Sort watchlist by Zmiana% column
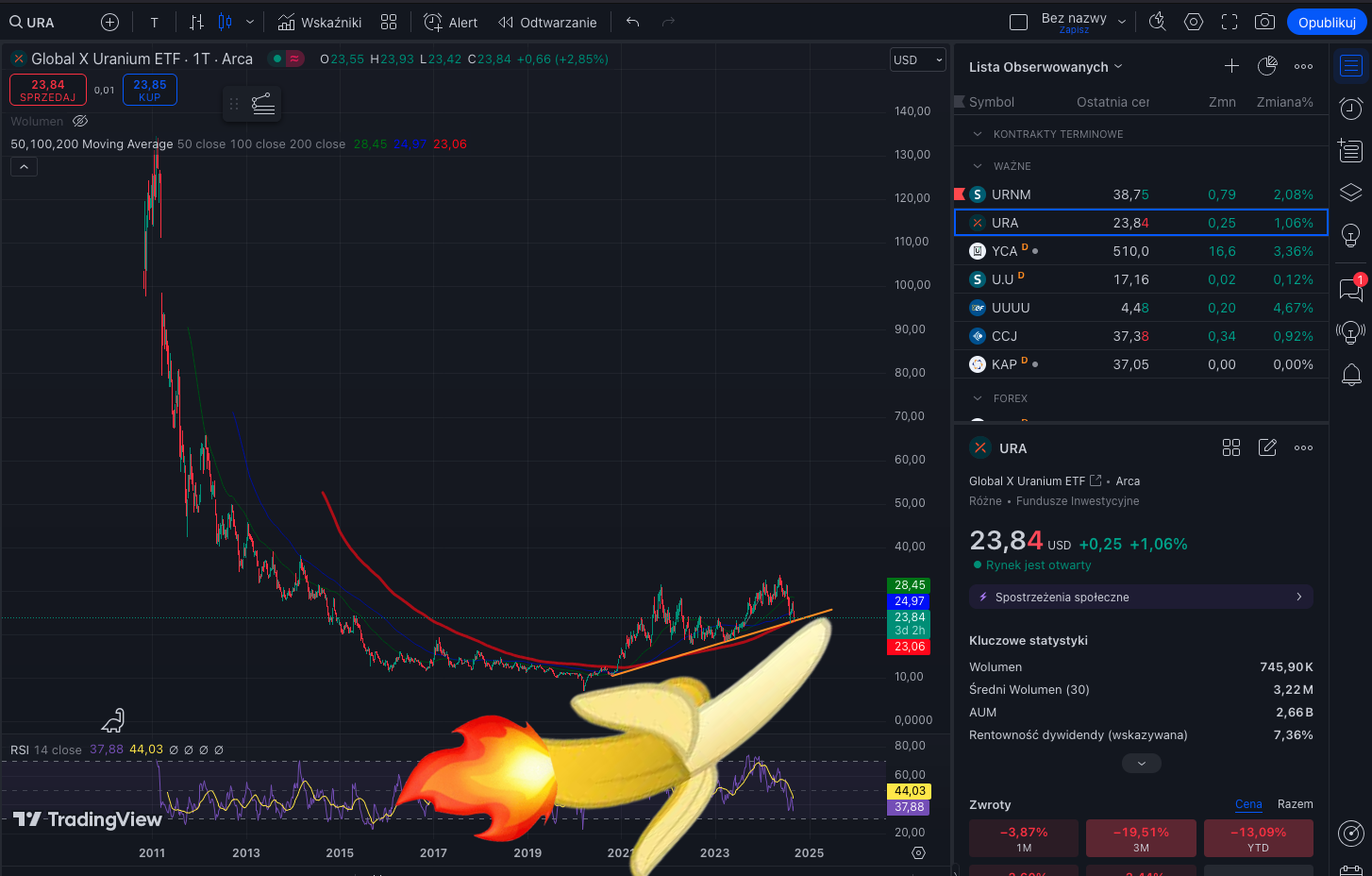 point(1284,102)
